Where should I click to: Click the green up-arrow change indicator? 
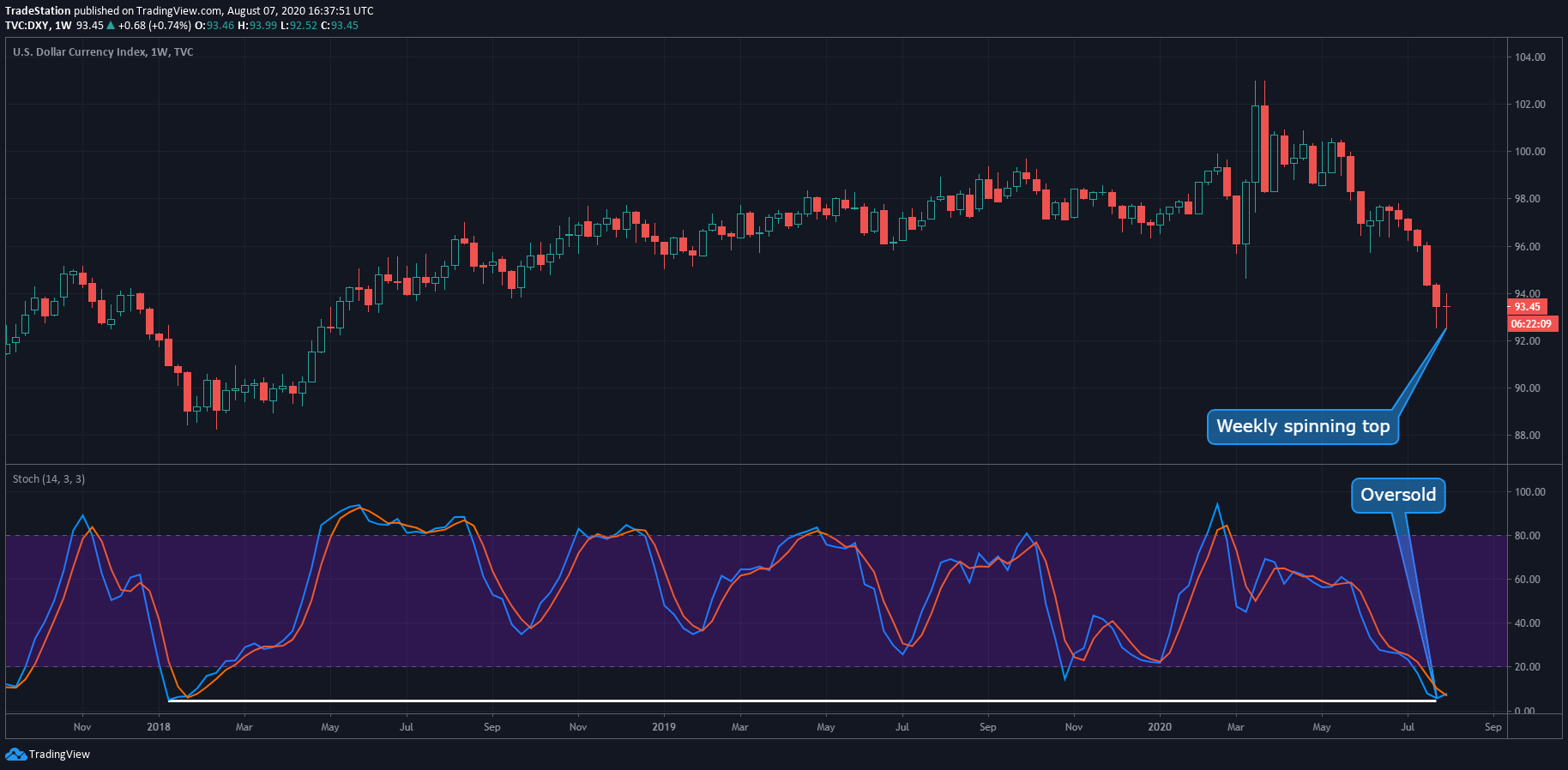[111, 26]
